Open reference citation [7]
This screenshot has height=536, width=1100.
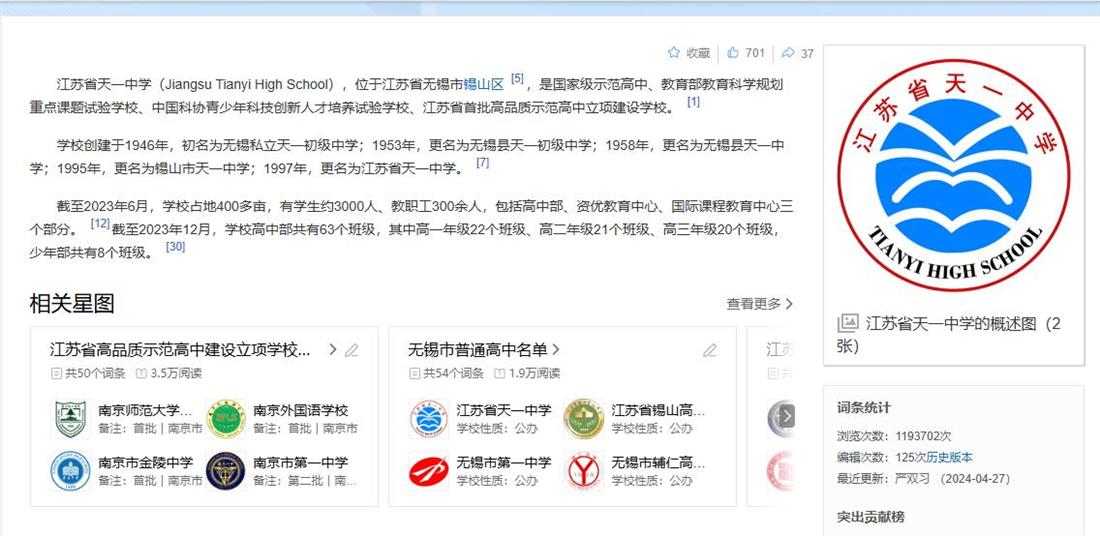483,163
